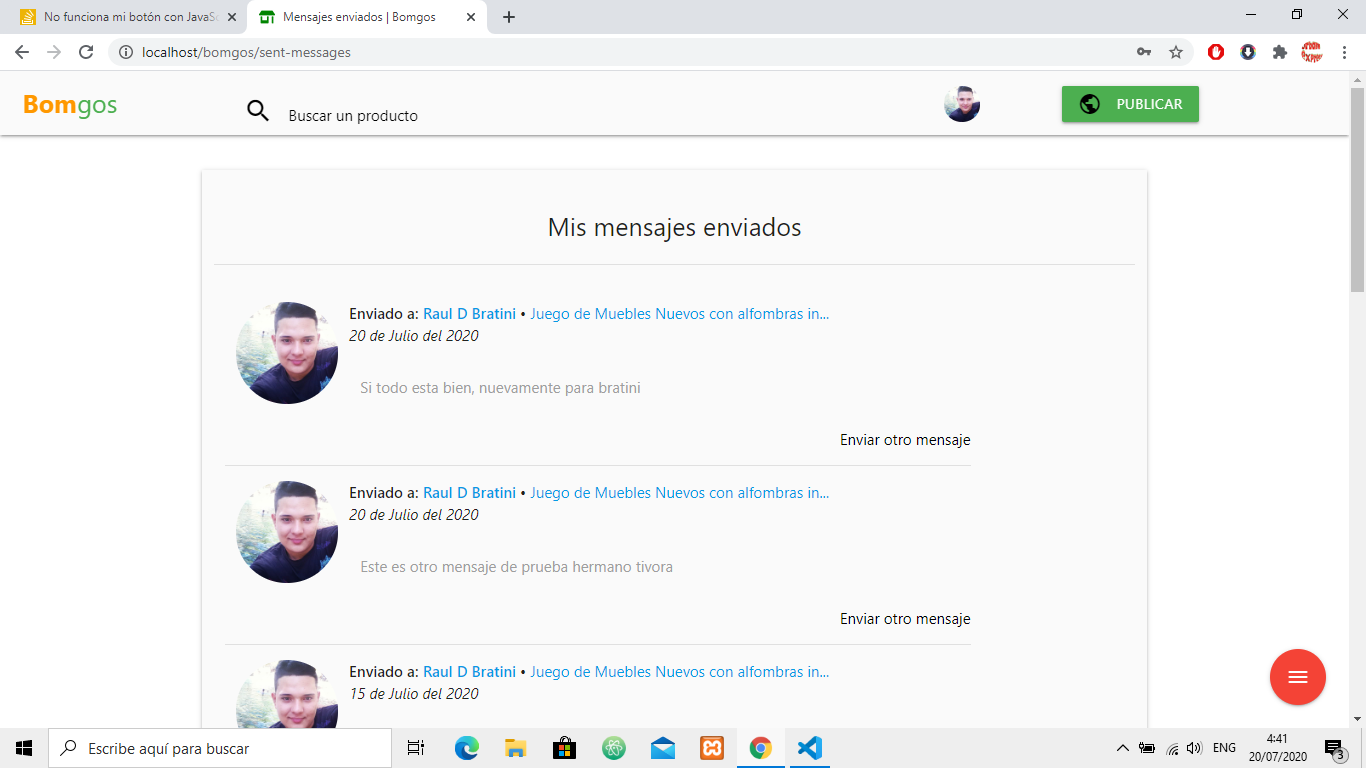Click the second message's avatar photo
This screenshot has width=1366, height=768.
pyautogui.click(x=287, y=532)
